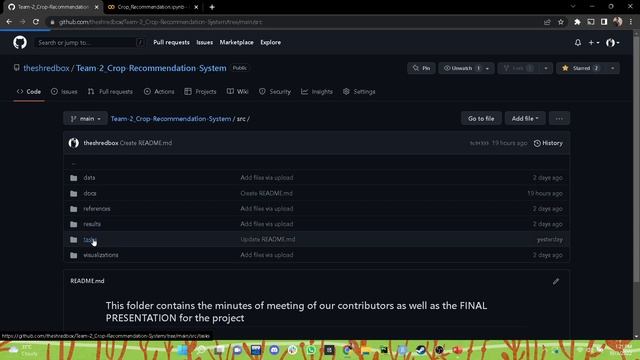Viewport: 640px width, 360px height.
Task: Open the Unwatch dropdown
Action: tap(466, 68)
